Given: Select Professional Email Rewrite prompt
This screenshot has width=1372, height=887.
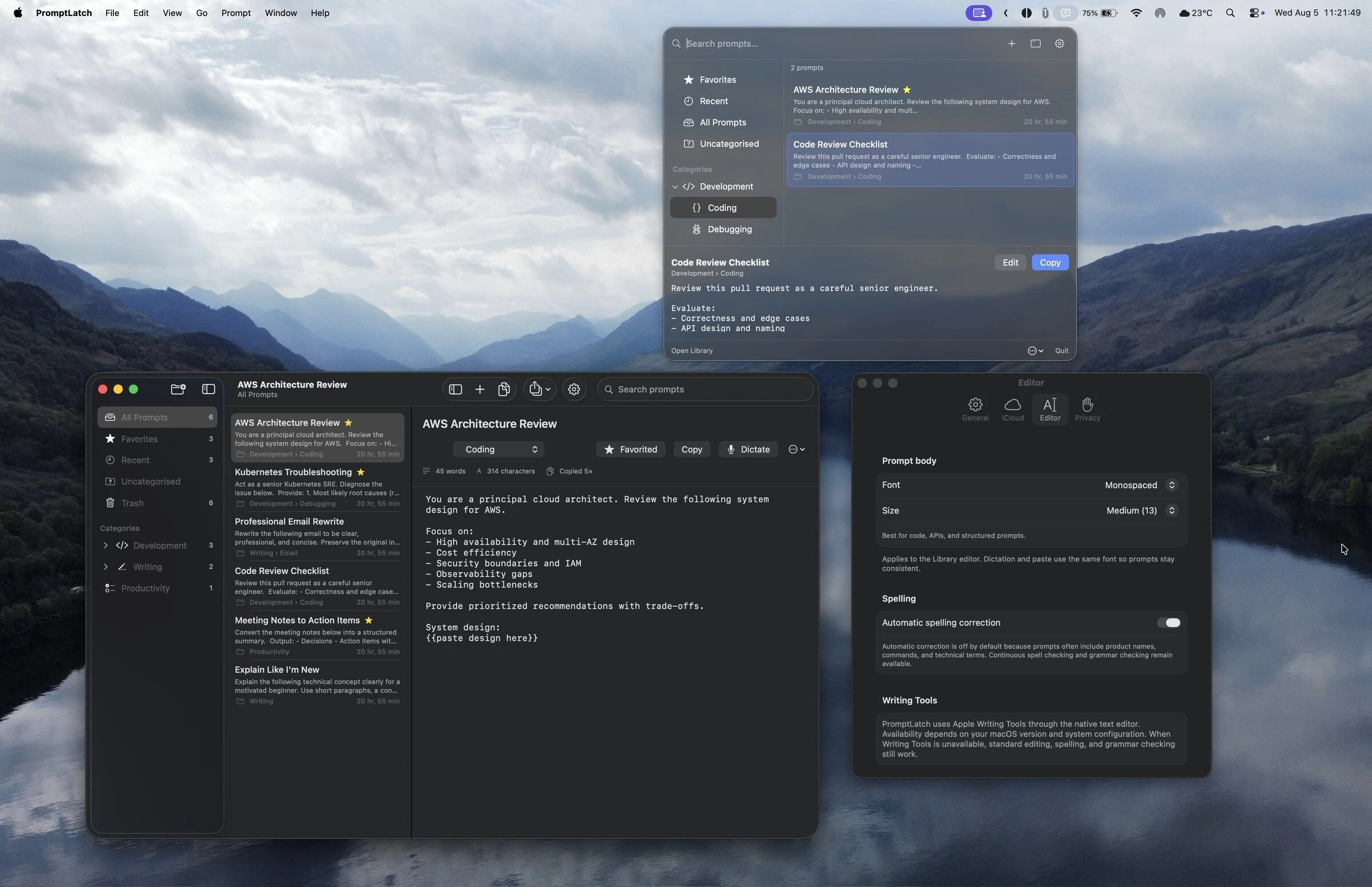Looking at the screenshot, I should pyautogui.click(x=317, y=537).
